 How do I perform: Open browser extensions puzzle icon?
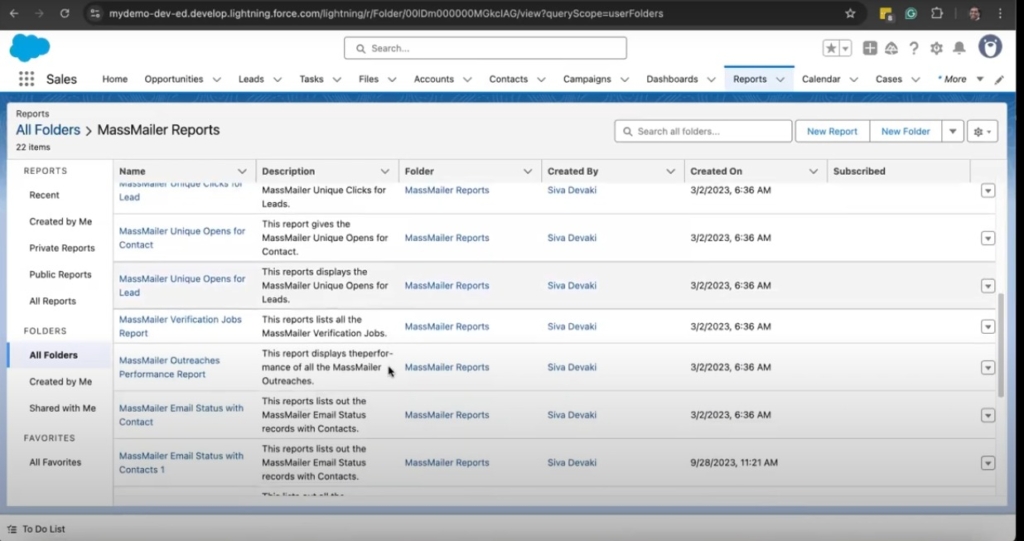click(x=936, y=13)
